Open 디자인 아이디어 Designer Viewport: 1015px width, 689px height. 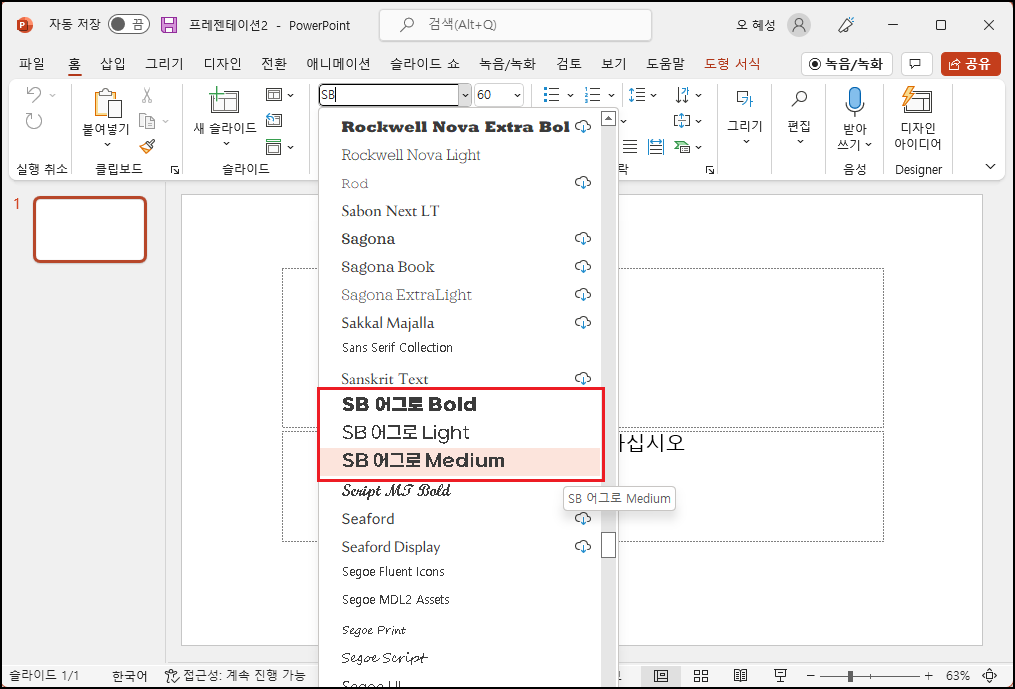click(917, 119)
